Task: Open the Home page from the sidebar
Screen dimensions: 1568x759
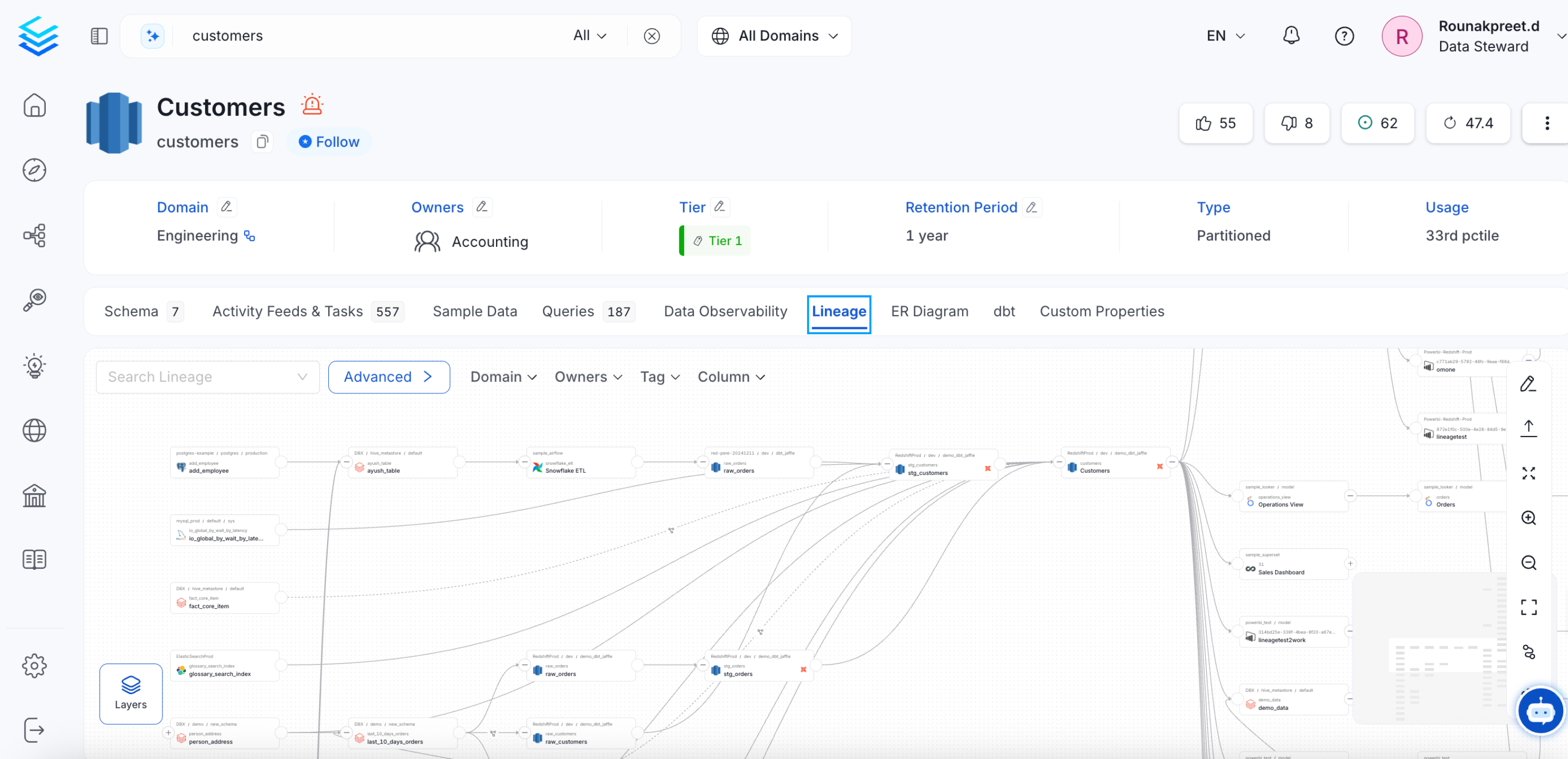Action: pos(35,106)
